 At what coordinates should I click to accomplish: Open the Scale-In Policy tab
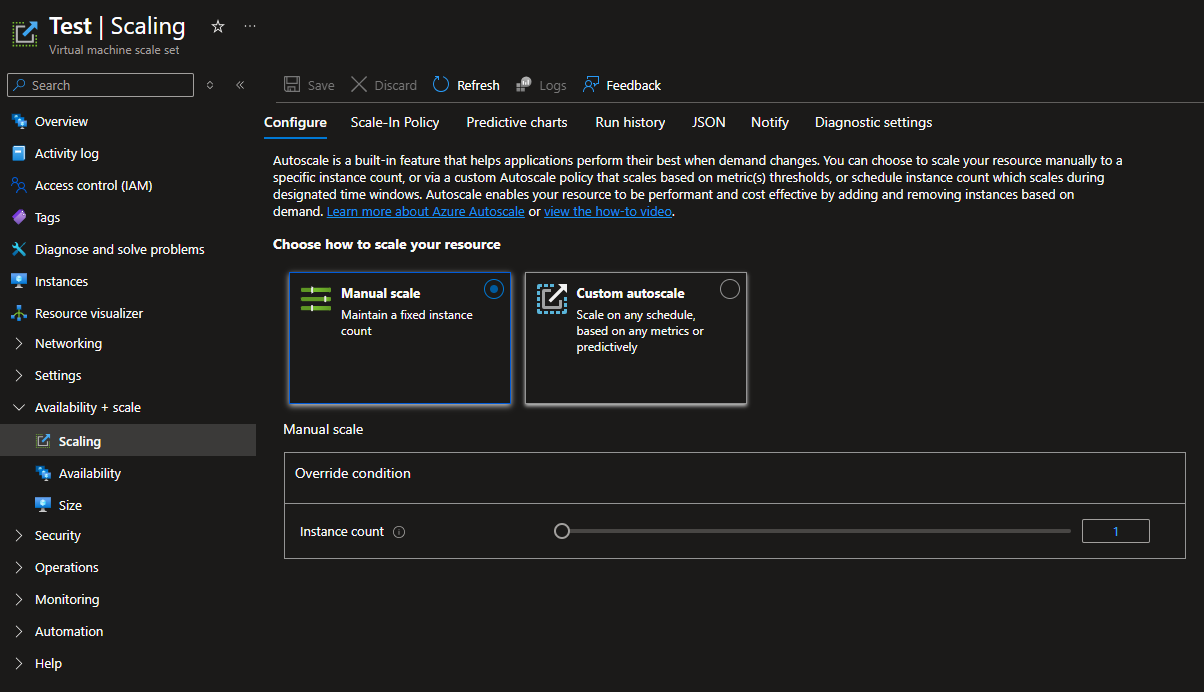click(x=395, y=122)
